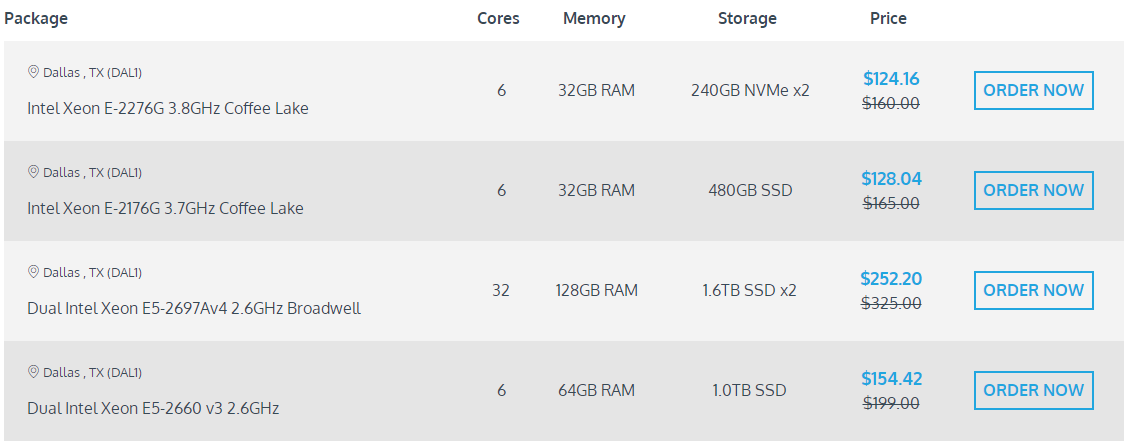The image size is (1126, 443).
Task: Sort by the Price column header
Action: (x=888, y=18)
